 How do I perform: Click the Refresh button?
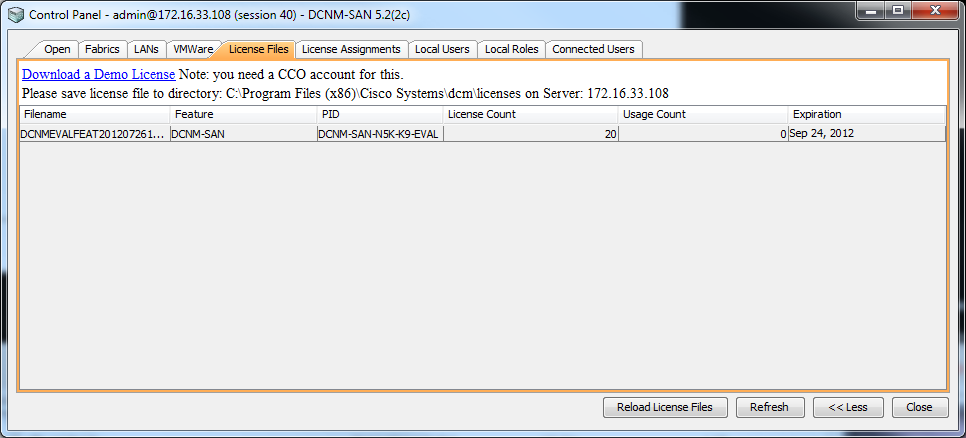point(769,407)
